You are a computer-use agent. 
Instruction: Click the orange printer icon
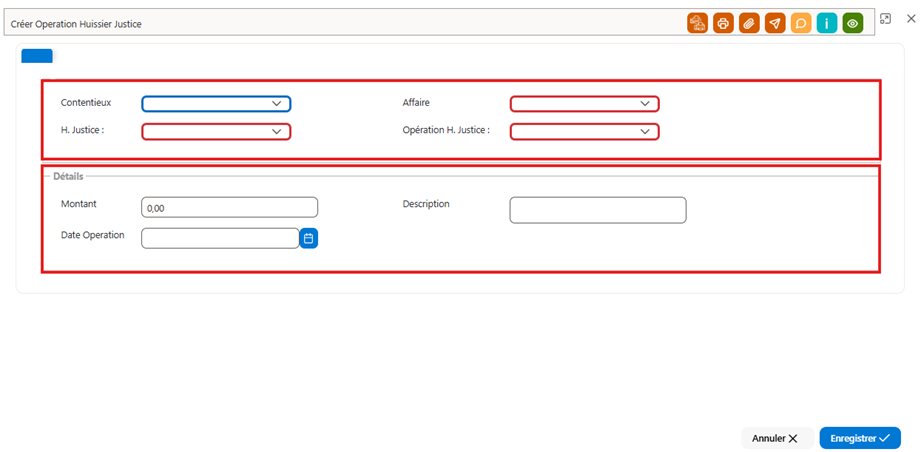pyautogui.click(x=723, y=23)
